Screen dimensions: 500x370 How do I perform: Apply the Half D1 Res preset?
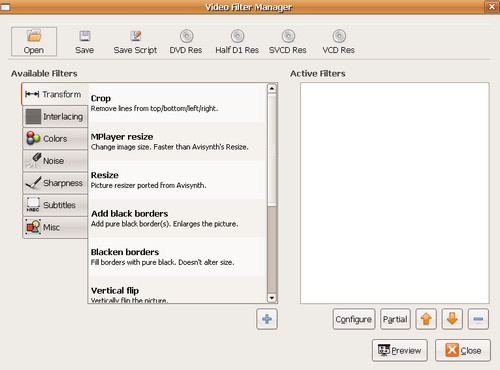(237, 42)
